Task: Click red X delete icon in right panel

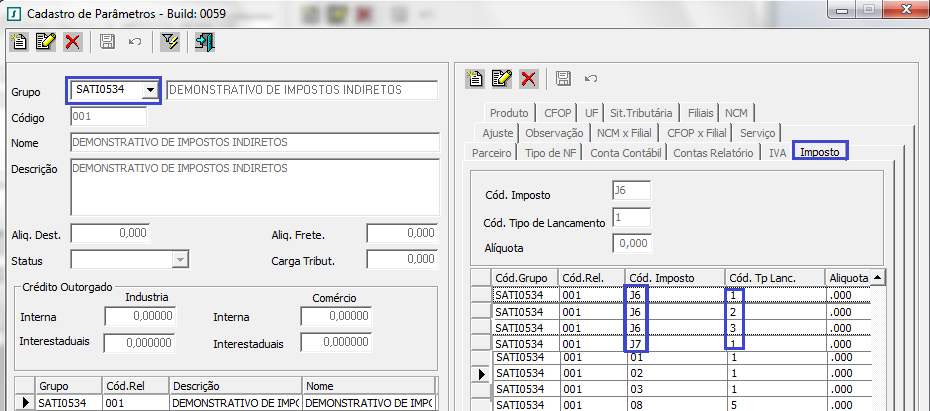Action: coord(528,78)
